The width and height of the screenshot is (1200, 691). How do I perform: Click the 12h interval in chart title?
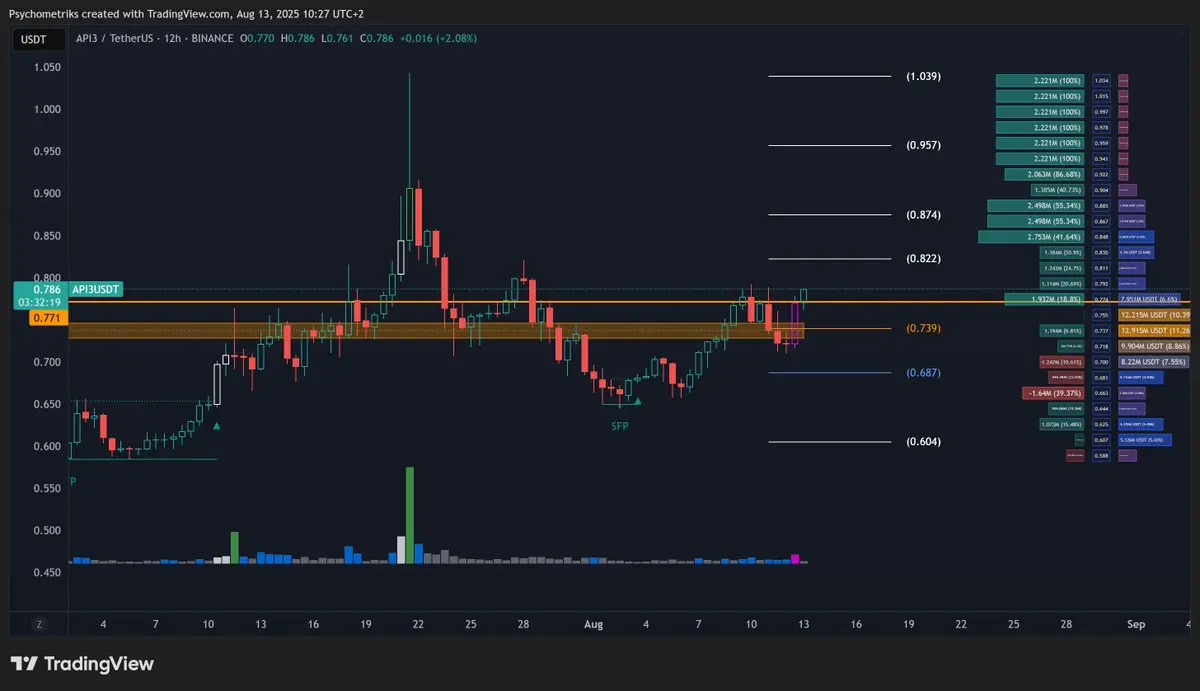click(x=174, y=38)
